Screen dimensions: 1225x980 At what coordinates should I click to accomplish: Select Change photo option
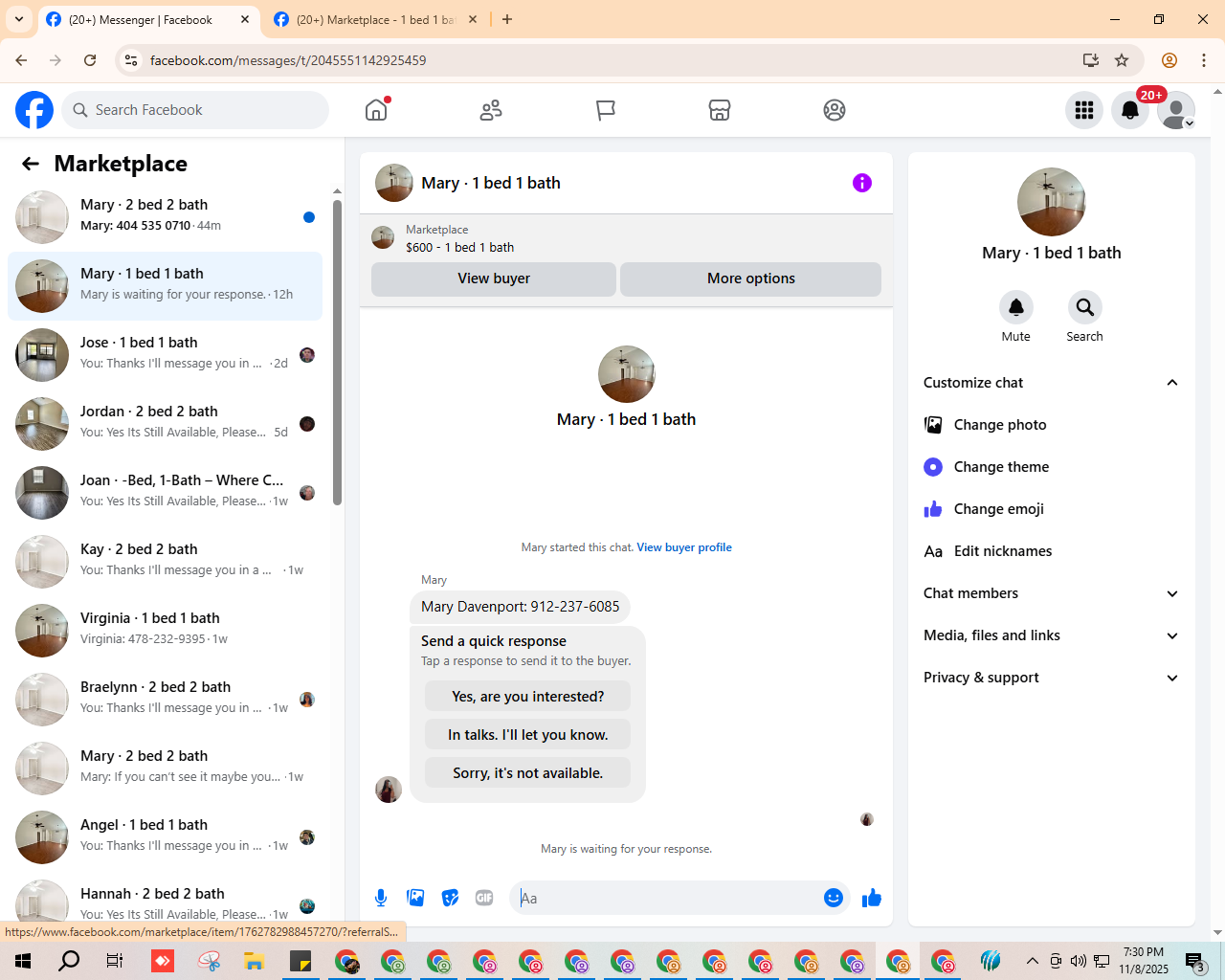point(1052,425)
